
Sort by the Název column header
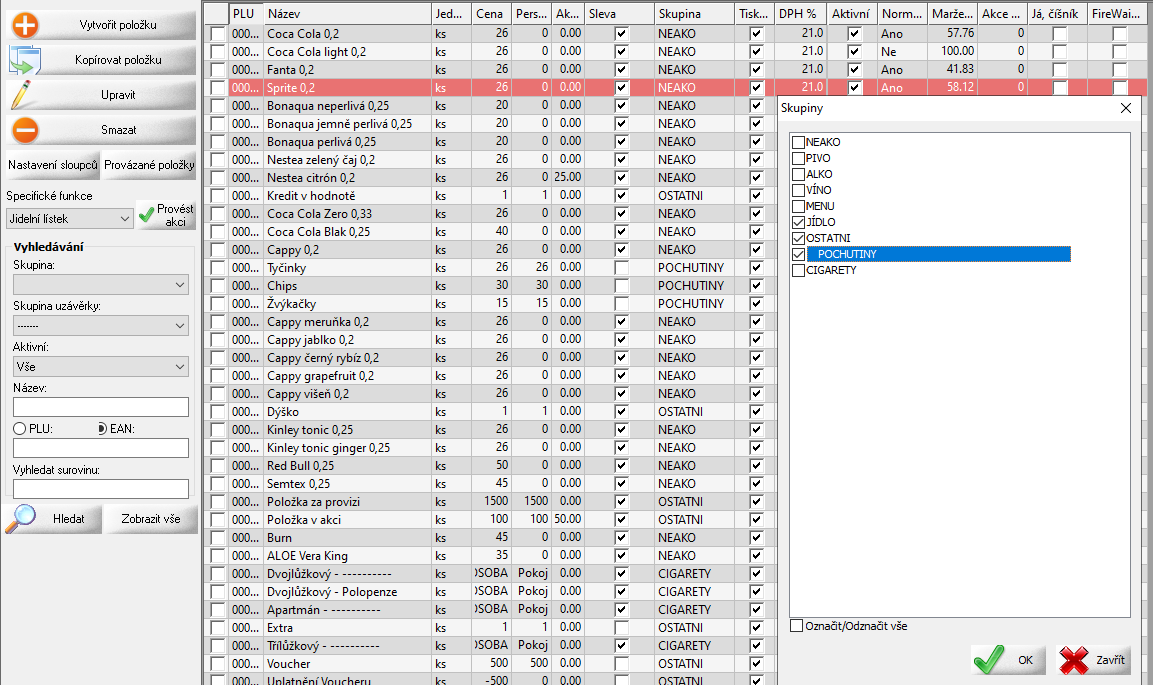[x=347, y=14]
